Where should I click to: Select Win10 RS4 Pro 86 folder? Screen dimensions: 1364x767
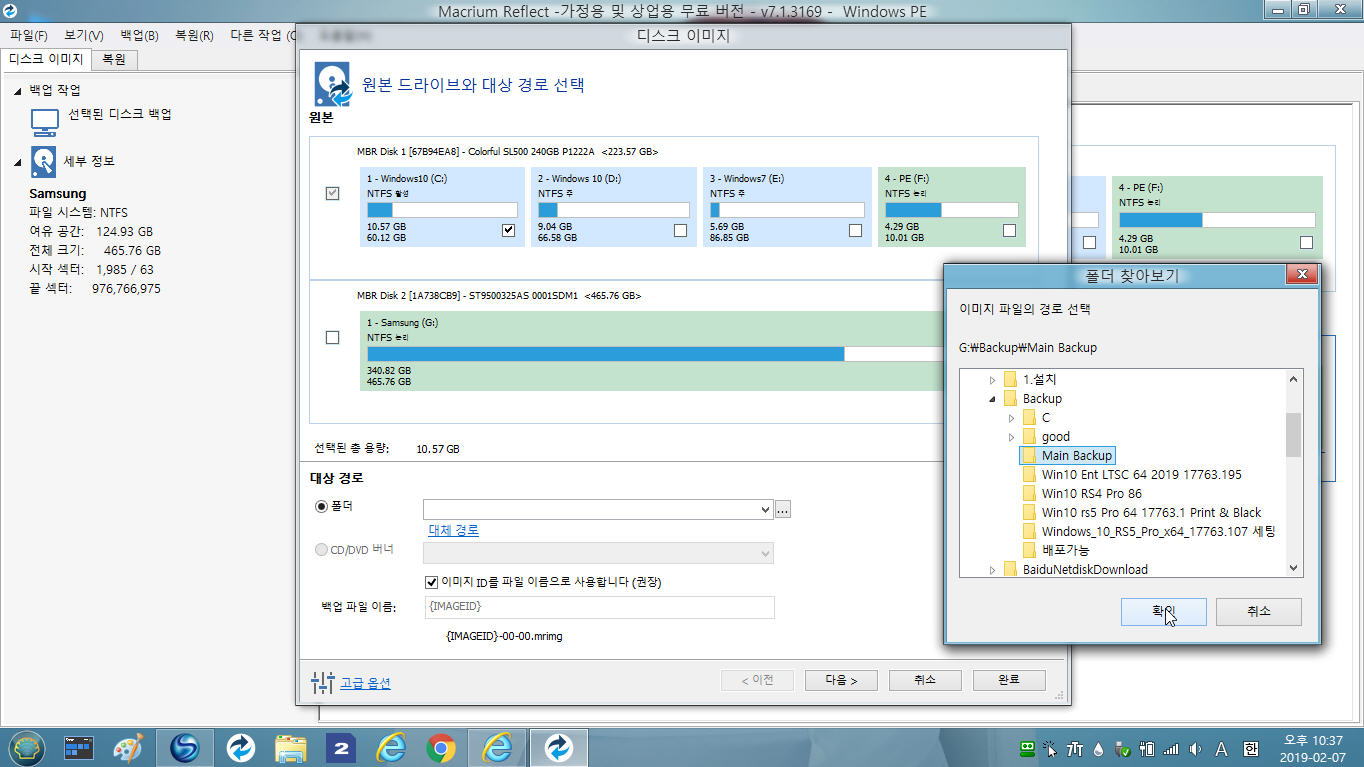tap(1091, 494)
